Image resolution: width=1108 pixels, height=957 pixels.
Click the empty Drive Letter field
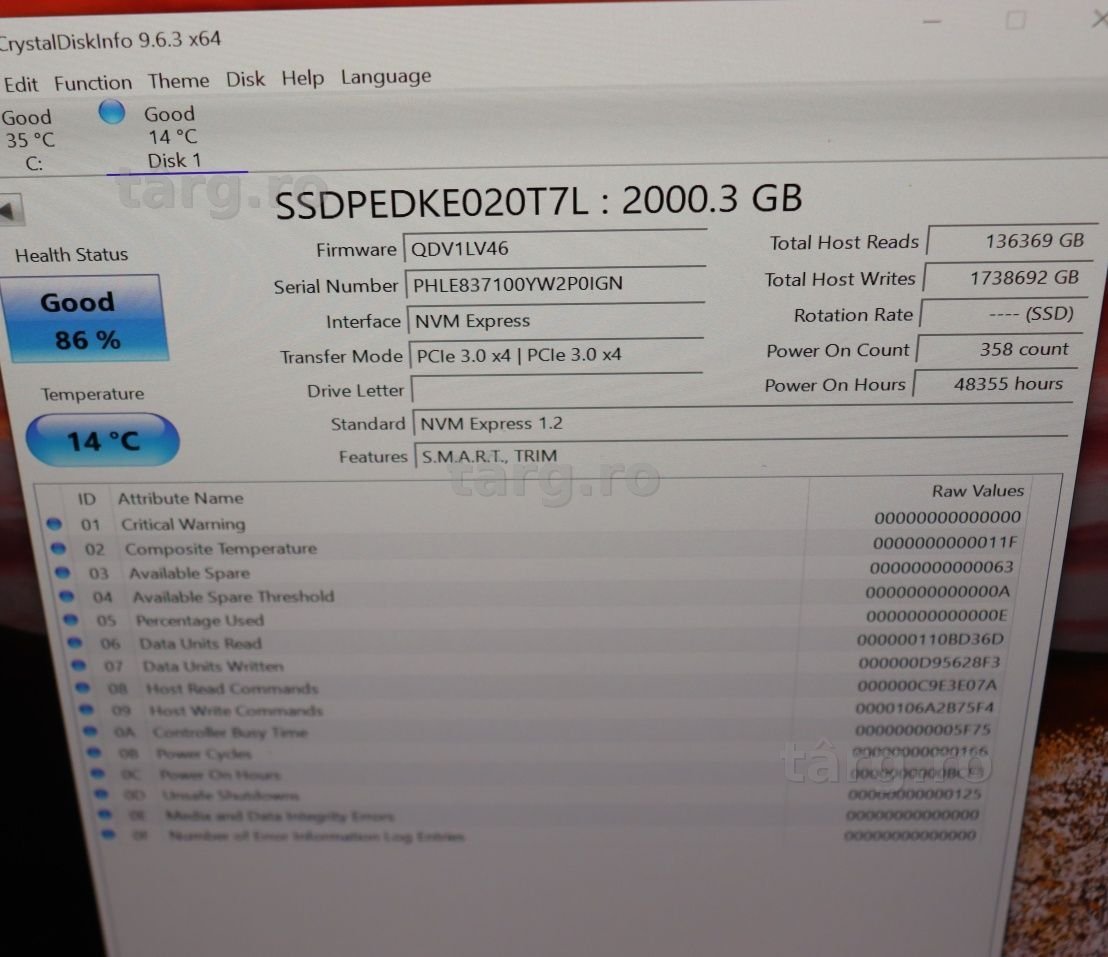557,389
